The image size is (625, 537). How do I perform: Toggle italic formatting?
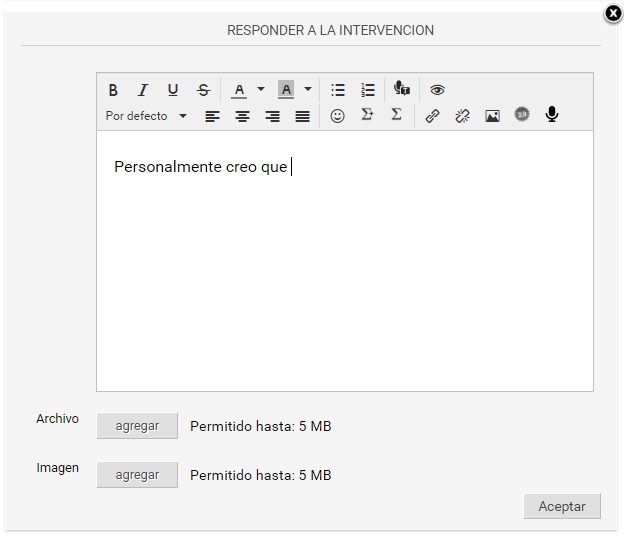(x=143, y=90)
